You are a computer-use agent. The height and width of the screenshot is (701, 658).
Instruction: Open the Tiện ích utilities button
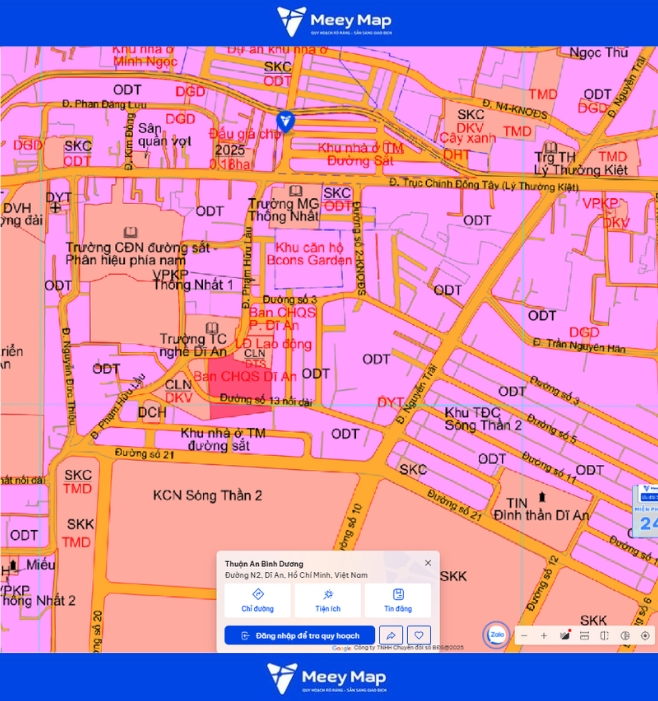(x=328, y=600)
